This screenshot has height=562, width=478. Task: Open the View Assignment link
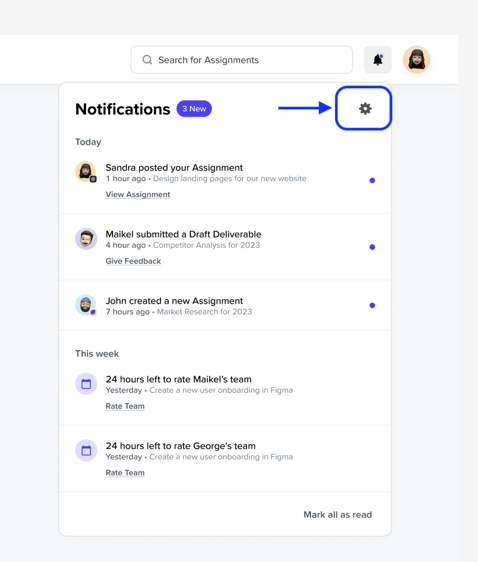(138, 194)
